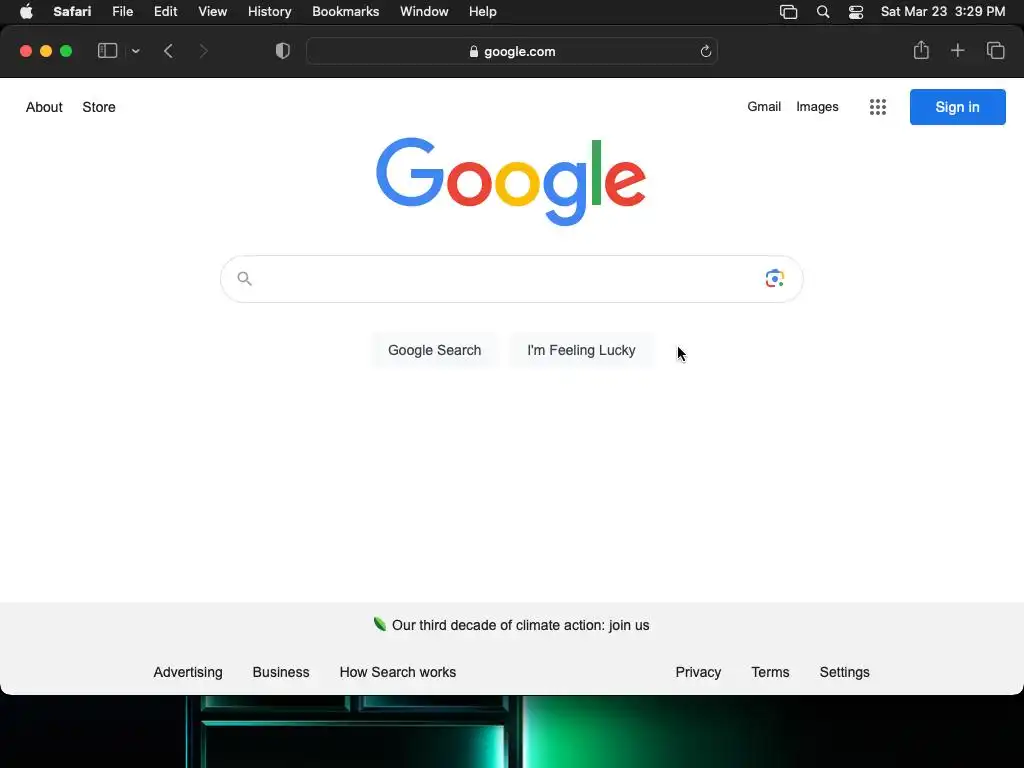Click the Google Search button

[434, 350]
